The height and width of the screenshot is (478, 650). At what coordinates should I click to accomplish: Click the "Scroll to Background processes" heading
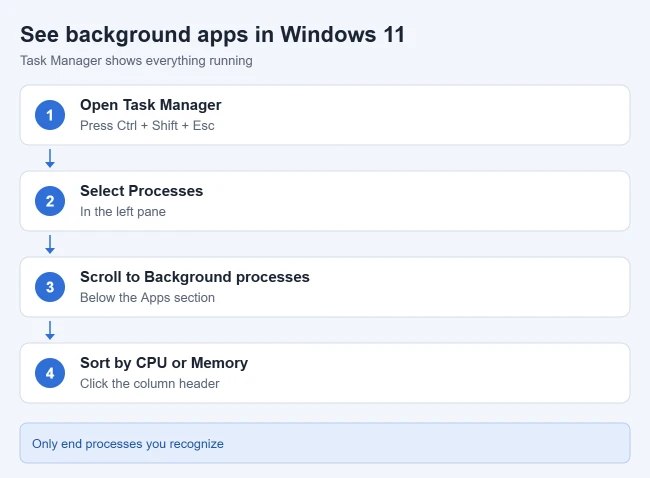click(195, 277)
